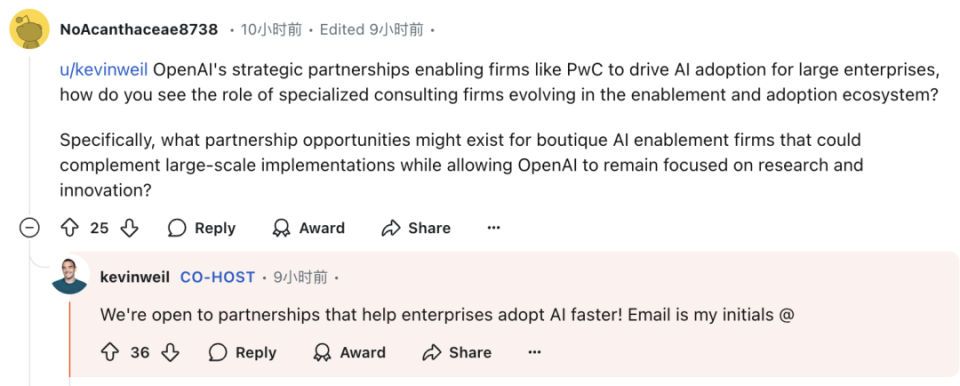Viewport: 960px width, 386px height.
Task: Open the kevinweil username in reply
Action: (x=135, y=277)
